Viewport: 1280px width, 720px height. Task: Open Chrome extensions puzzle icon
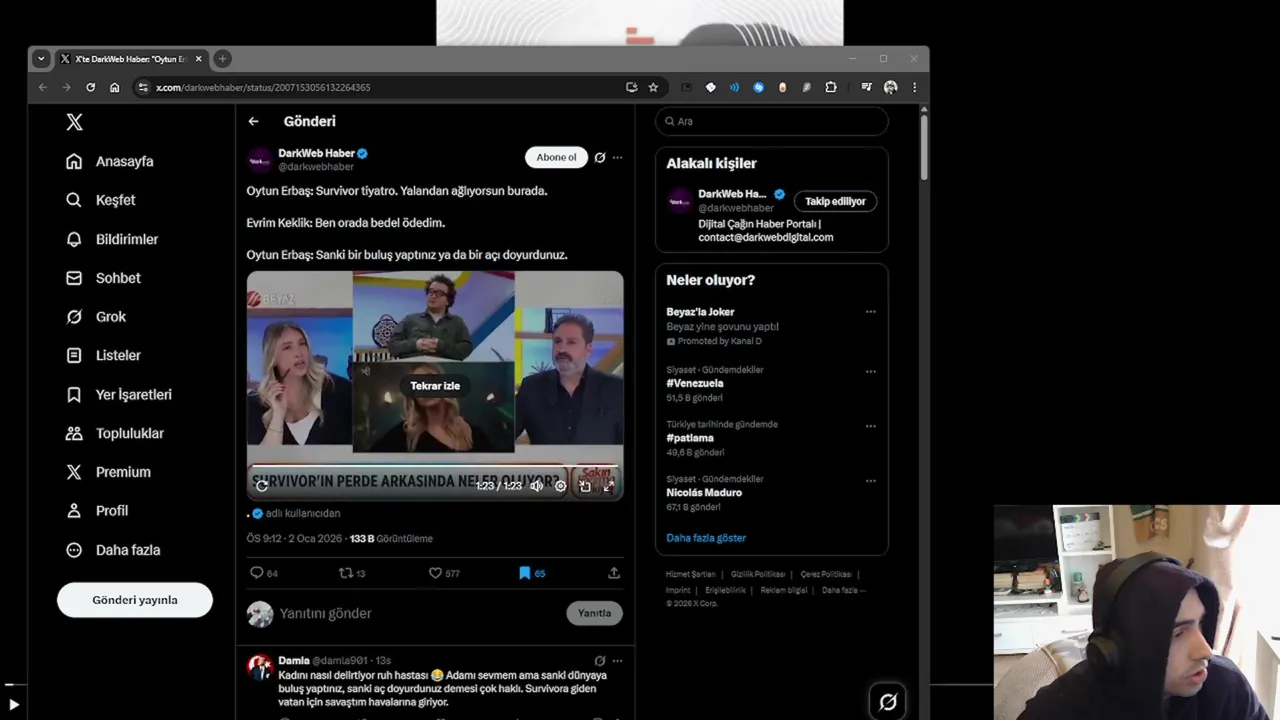831,87
